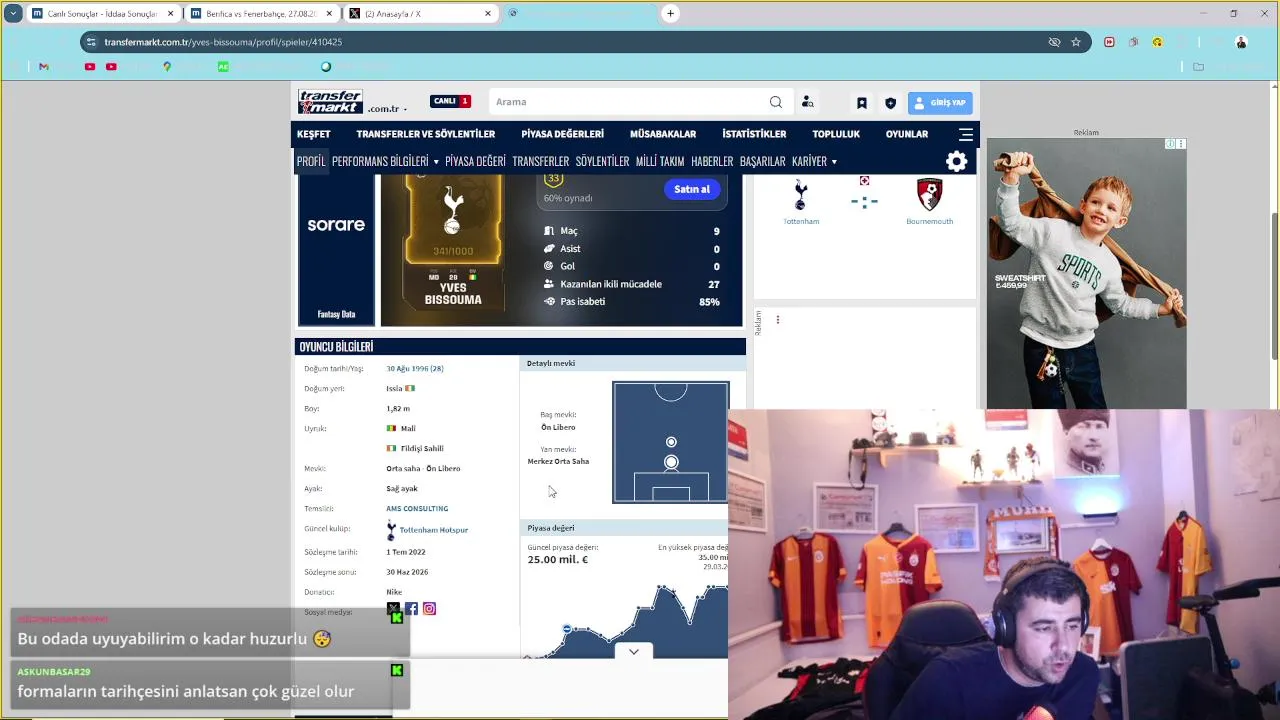
Task: Open the advanced person search icon
Action: click(807, 102)
